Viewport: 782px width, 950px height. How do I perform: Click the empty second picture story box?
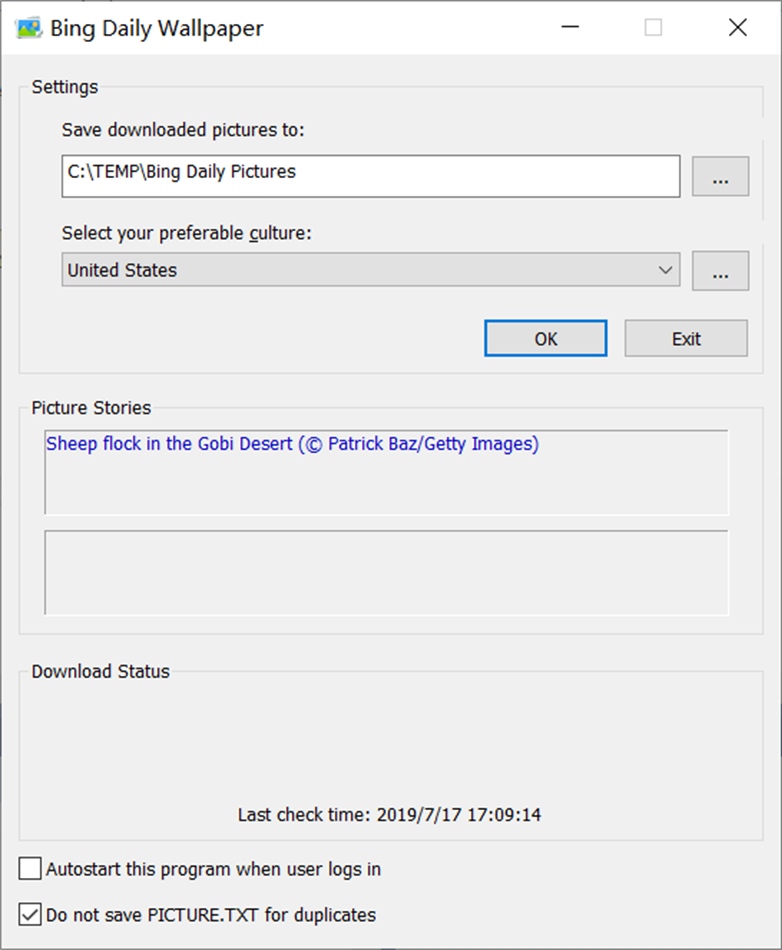coord(386,572)
